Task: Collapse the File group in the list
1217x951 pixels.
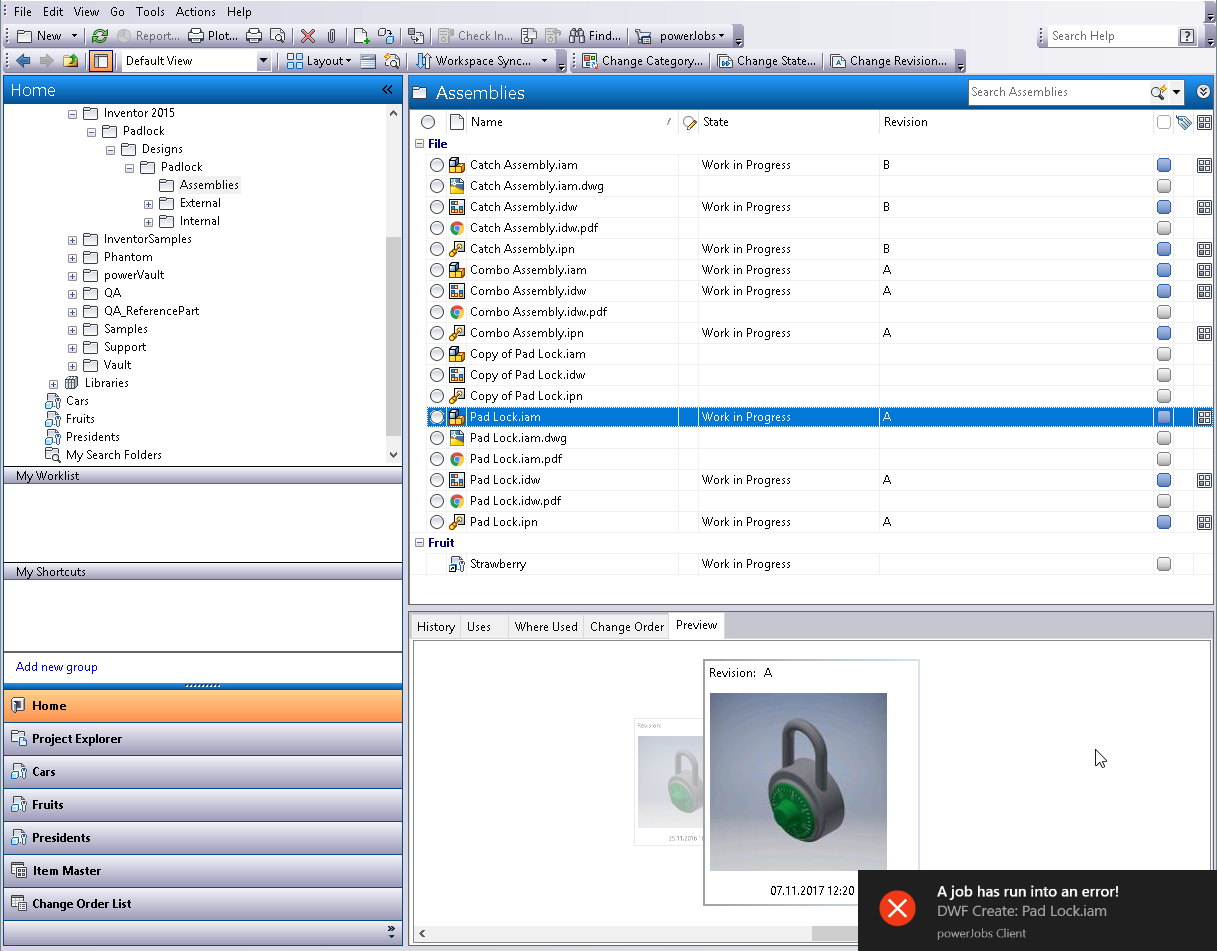Action: click(419, 144)
